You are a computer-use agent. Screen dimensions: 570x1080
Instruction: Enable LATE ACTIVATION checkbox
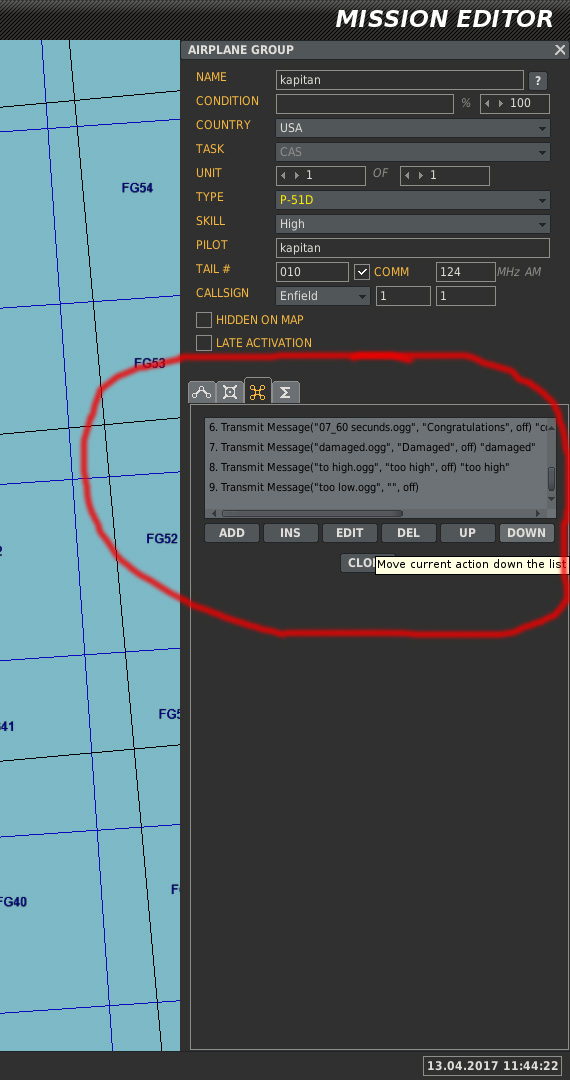(x=204, y=343)
